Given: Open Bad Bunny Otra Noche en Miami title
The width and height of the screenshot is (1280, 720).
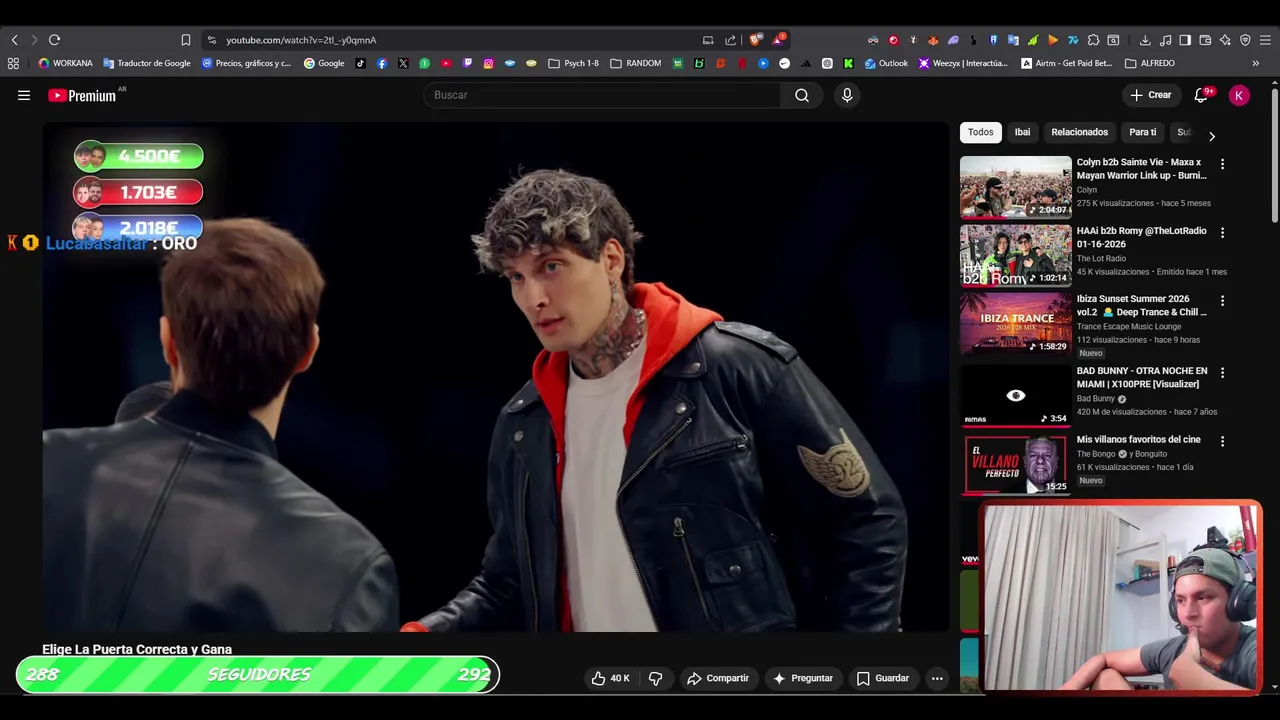Looking at the screenshot, I should (x=1142, y=377).
